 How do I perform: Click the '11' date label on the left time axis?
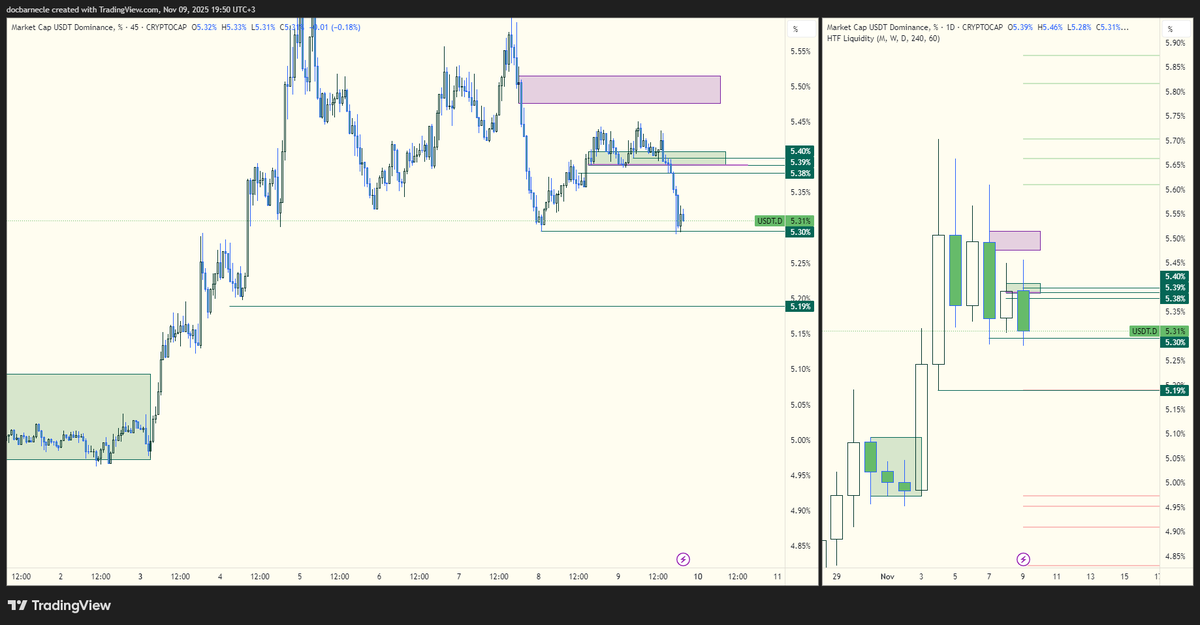pyautogui.click(x=777, y=576)
